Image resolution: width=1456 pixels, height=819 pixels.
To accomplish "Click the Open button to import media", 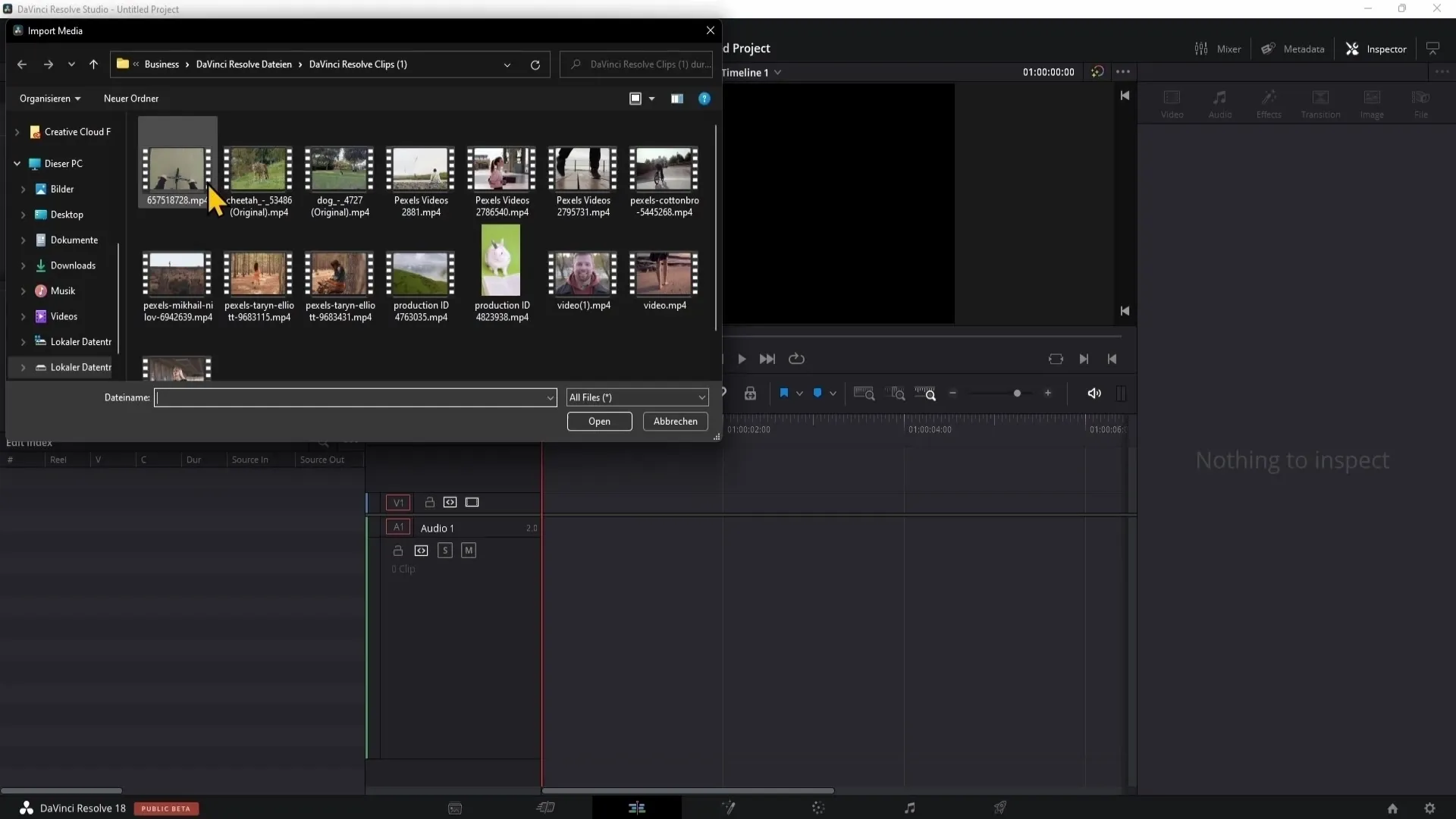I will click(x=598, y=420).
